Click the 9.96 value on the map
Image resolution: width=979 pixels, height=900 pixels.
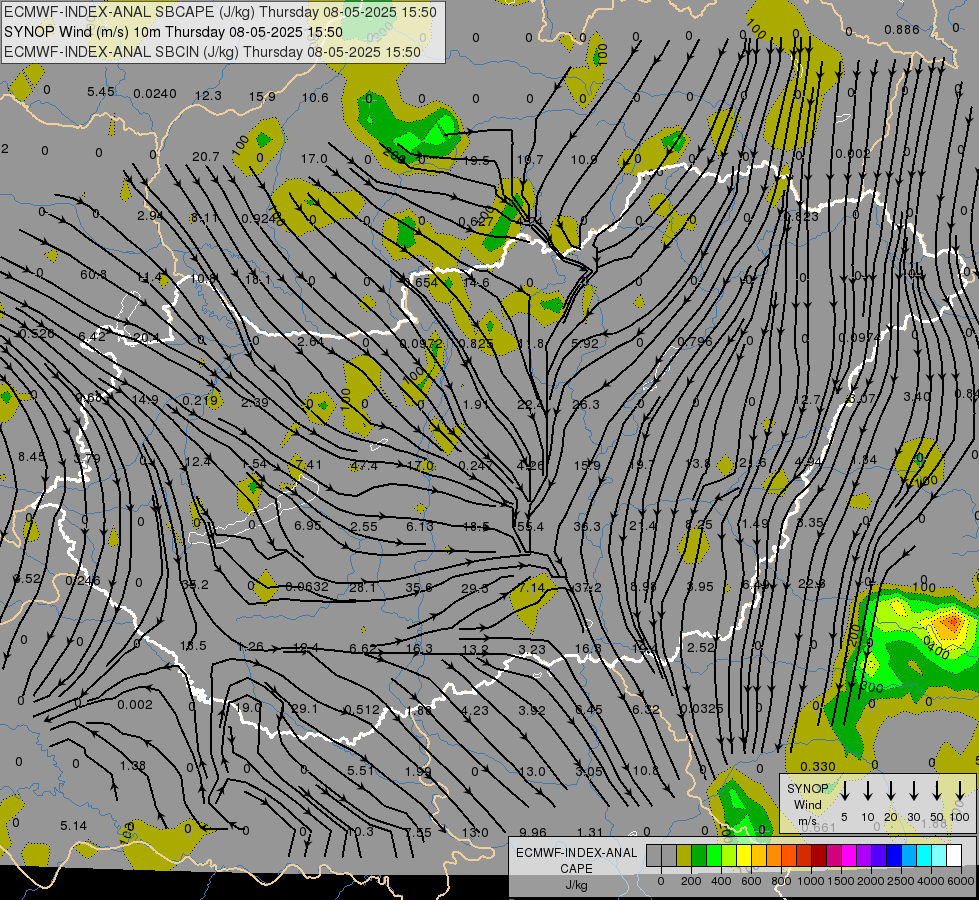coord(533,832)
